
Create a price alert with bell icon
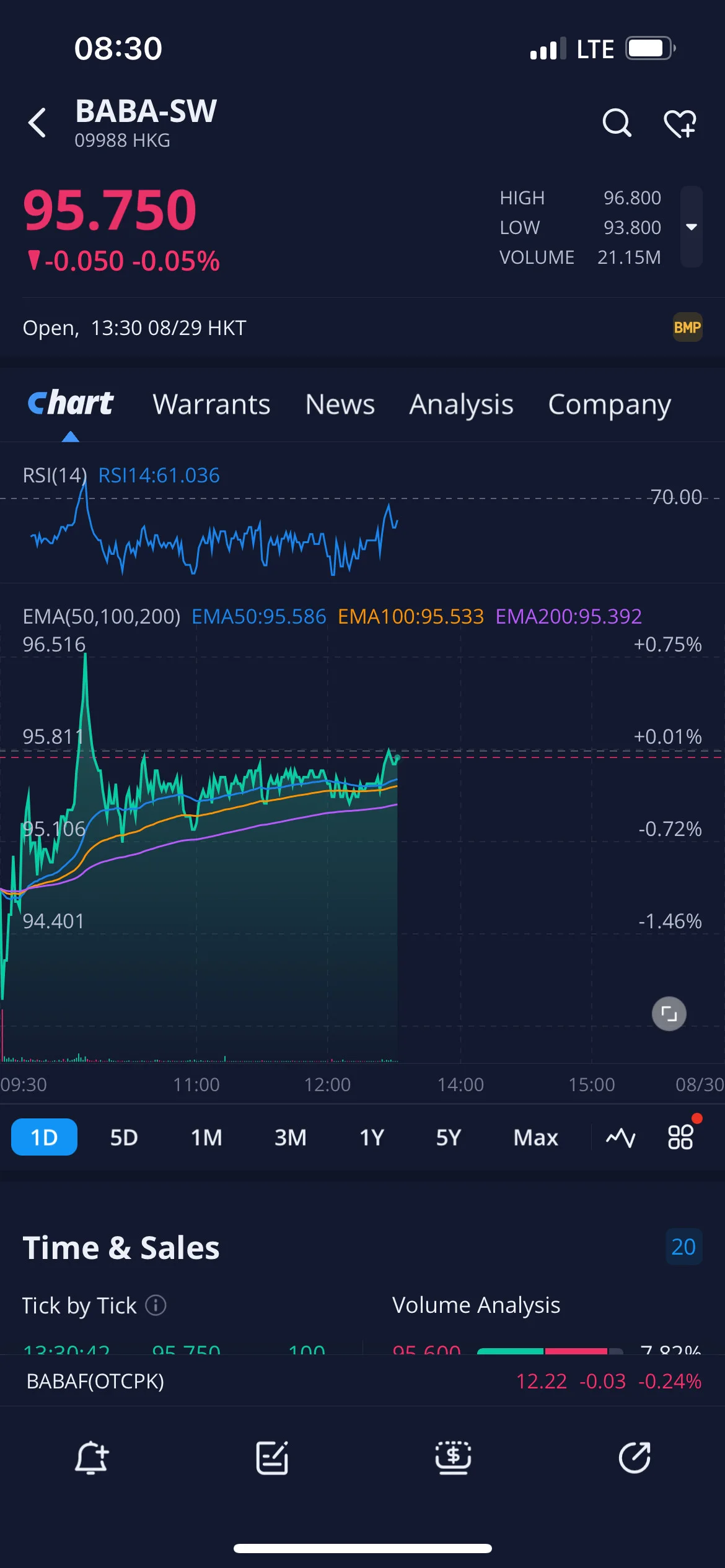coord(91,1458)
